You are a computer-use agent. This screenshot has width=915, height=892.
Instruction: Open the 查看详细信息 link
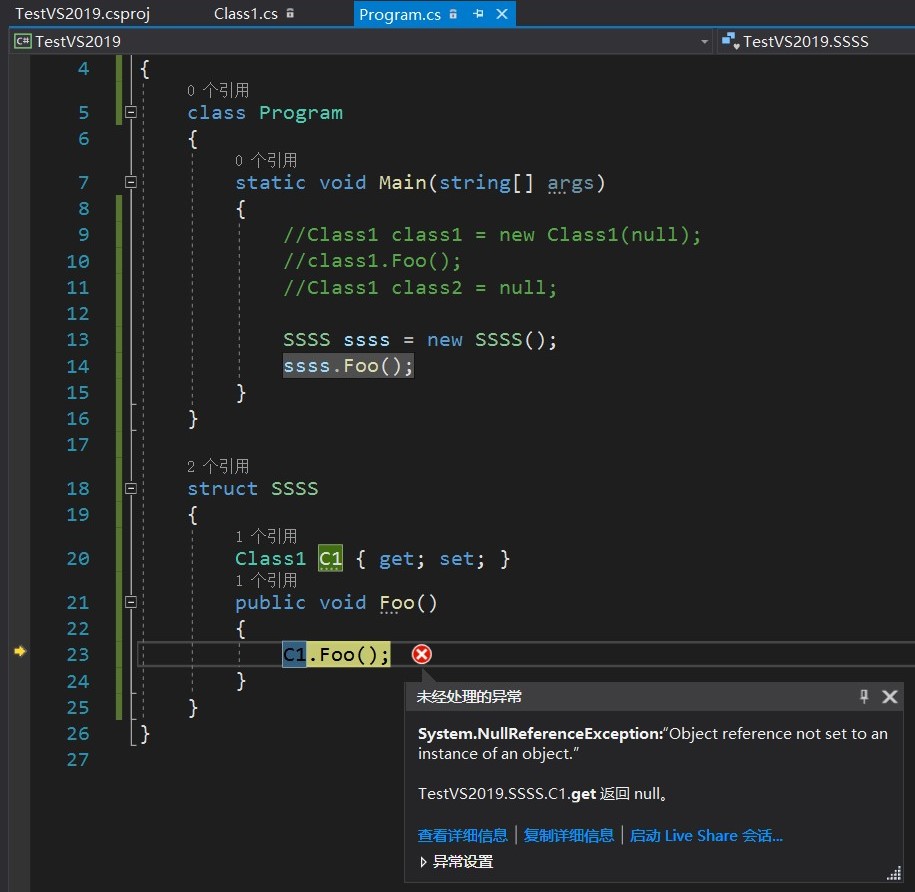[x=462, y=836]
